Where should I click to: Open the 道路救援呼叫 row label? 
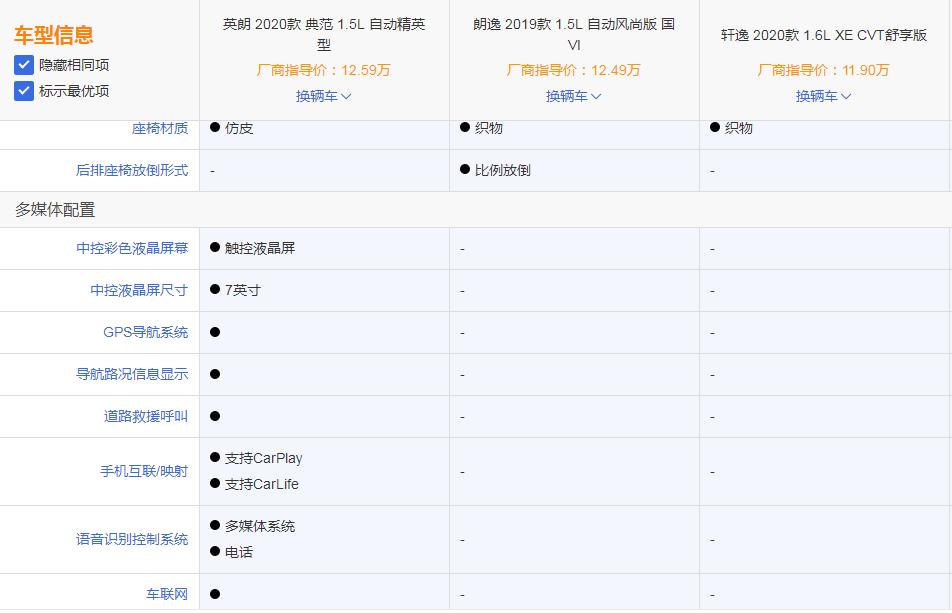pyautogui.click(x=146, y=416)
